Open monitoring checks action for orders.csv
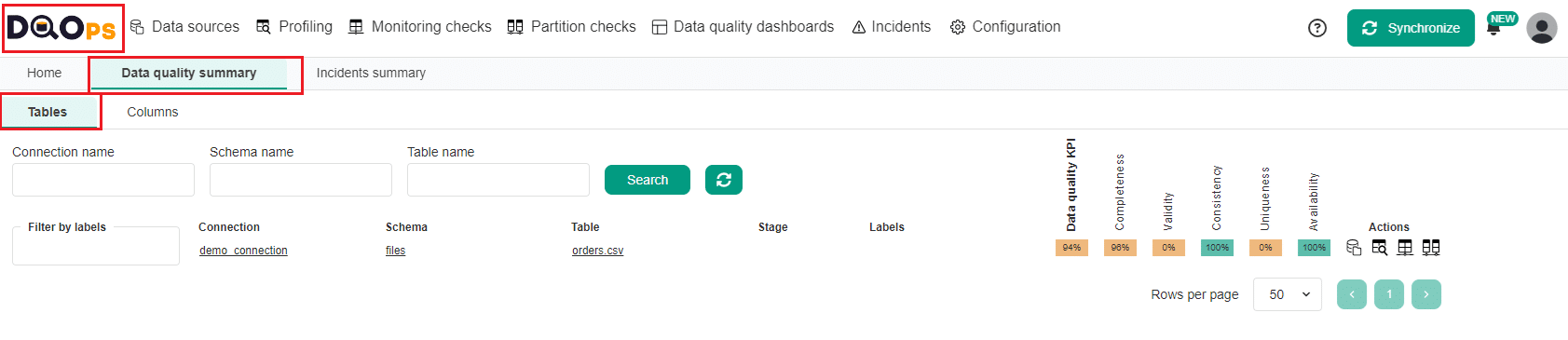1568x340 pixels. pyautogui.click(x=1405, y=247)
